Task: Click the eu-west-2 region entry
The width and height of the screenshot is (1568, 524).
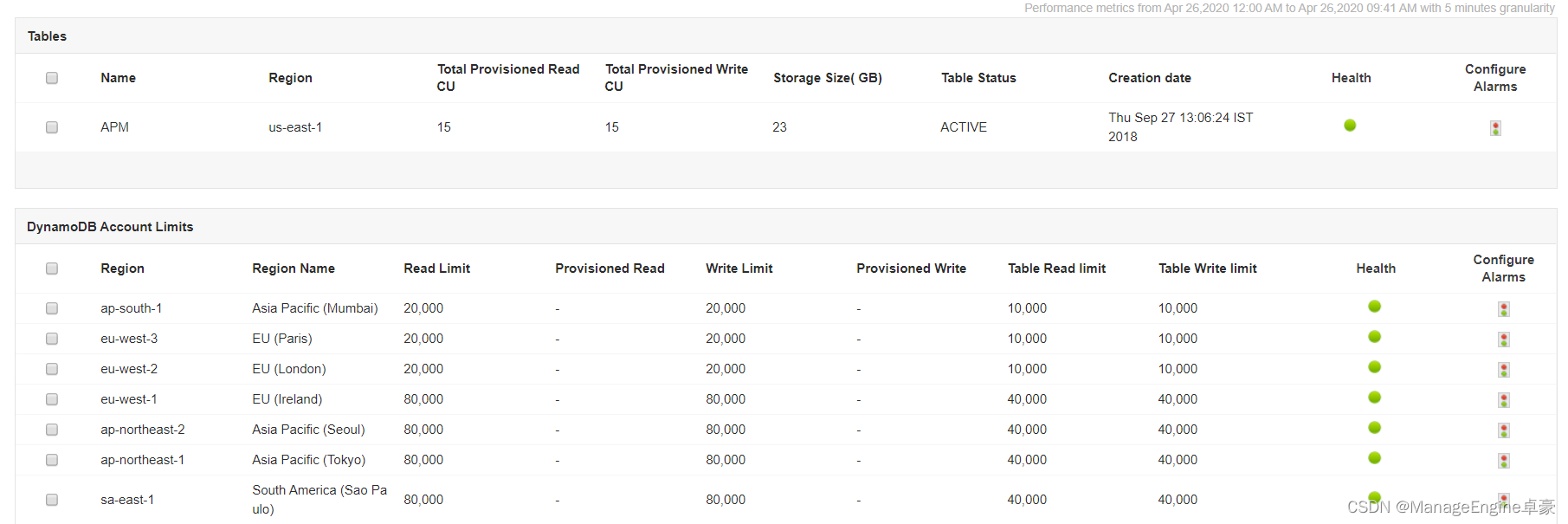Action: 129,369
